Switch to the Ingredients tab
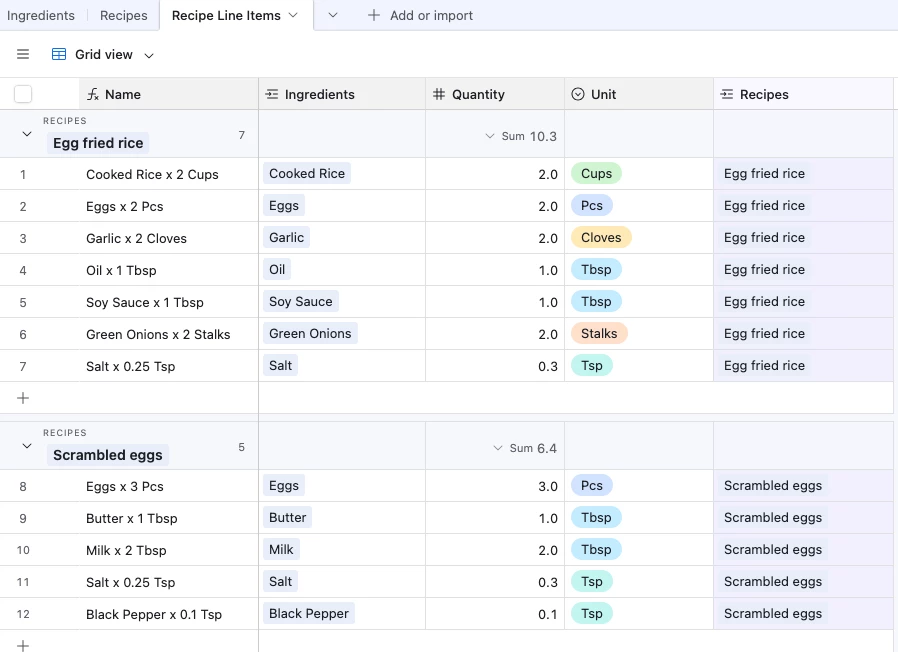 41,15
